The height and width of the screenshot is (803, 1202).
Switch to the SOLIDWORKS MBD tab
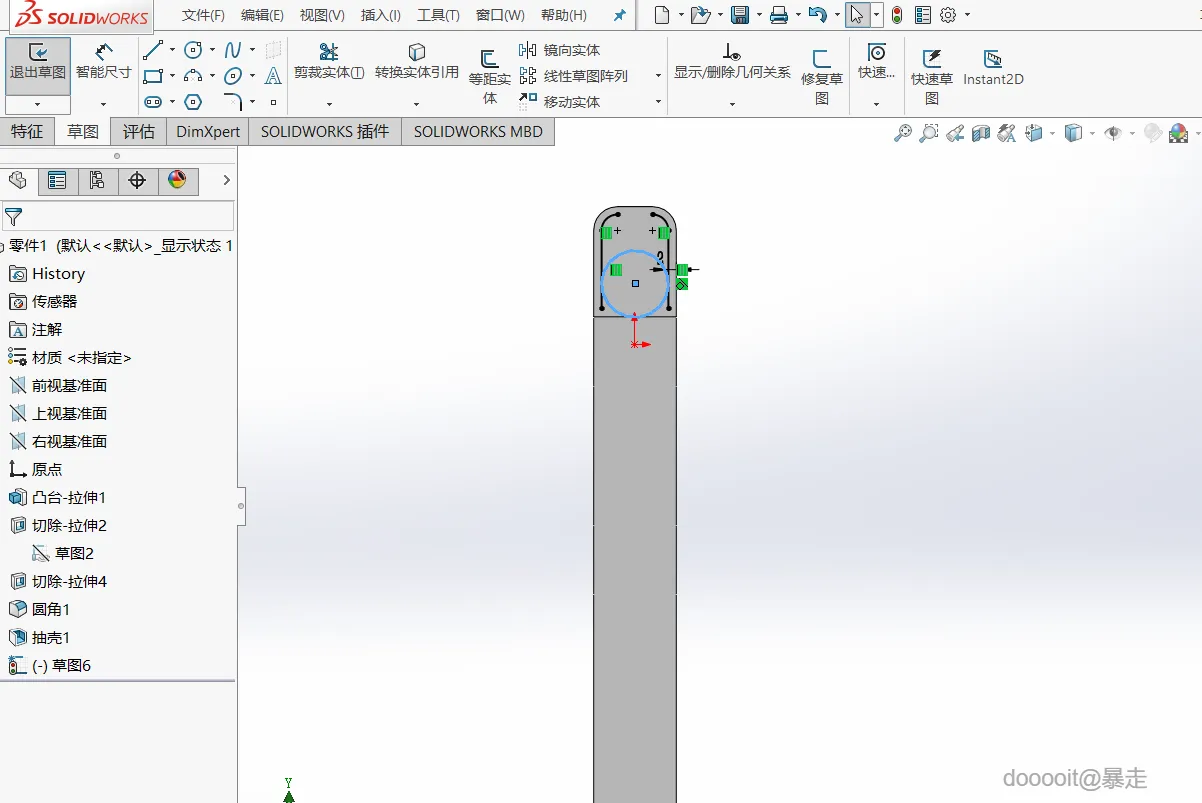pos(478,131)
